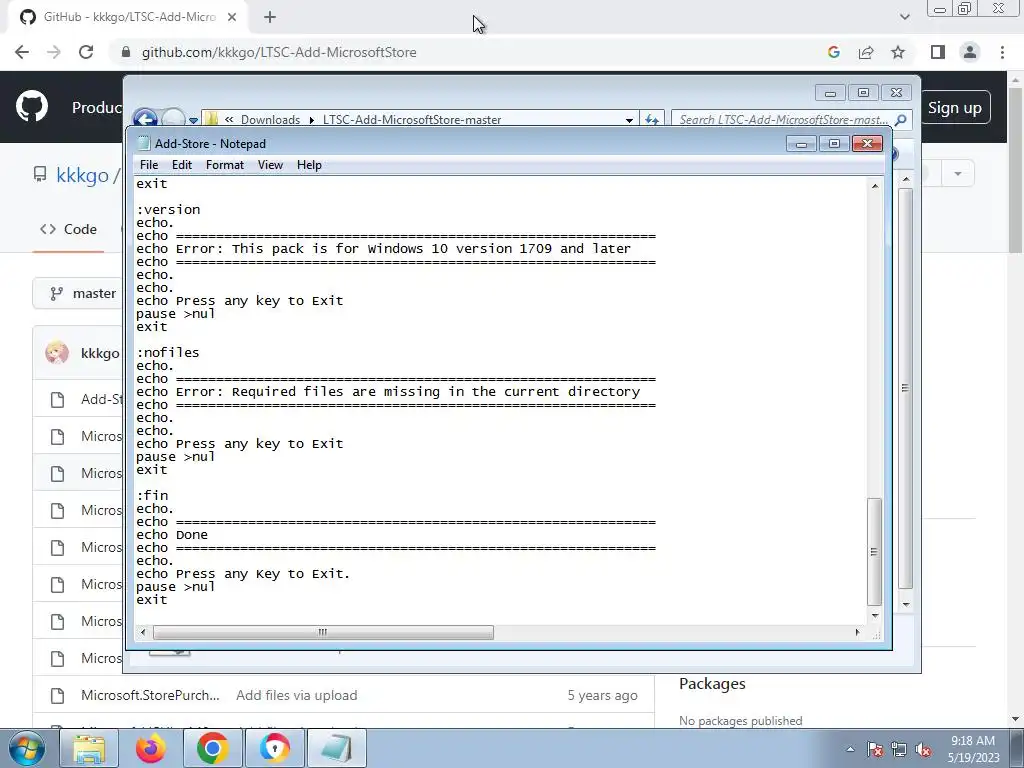Close the GitHub browser tab
The height and width of the screenshot is (768, 1024).
[x=232, y=17]
